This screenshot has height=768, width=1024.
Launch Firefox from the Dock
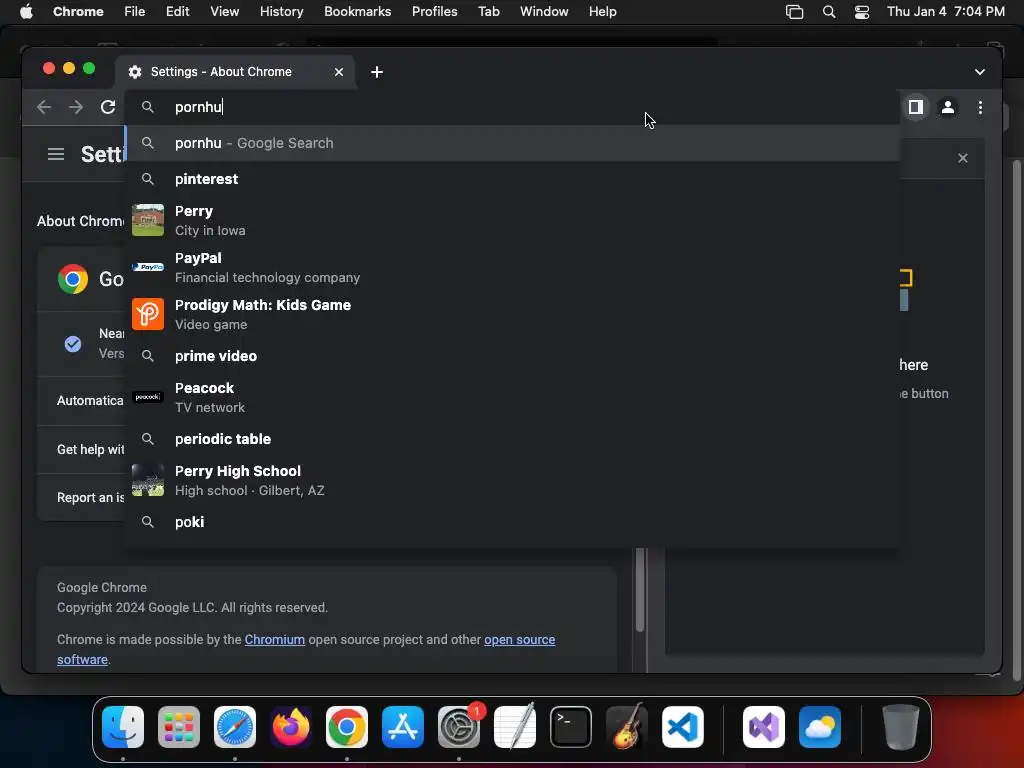[x=291, y=727]
